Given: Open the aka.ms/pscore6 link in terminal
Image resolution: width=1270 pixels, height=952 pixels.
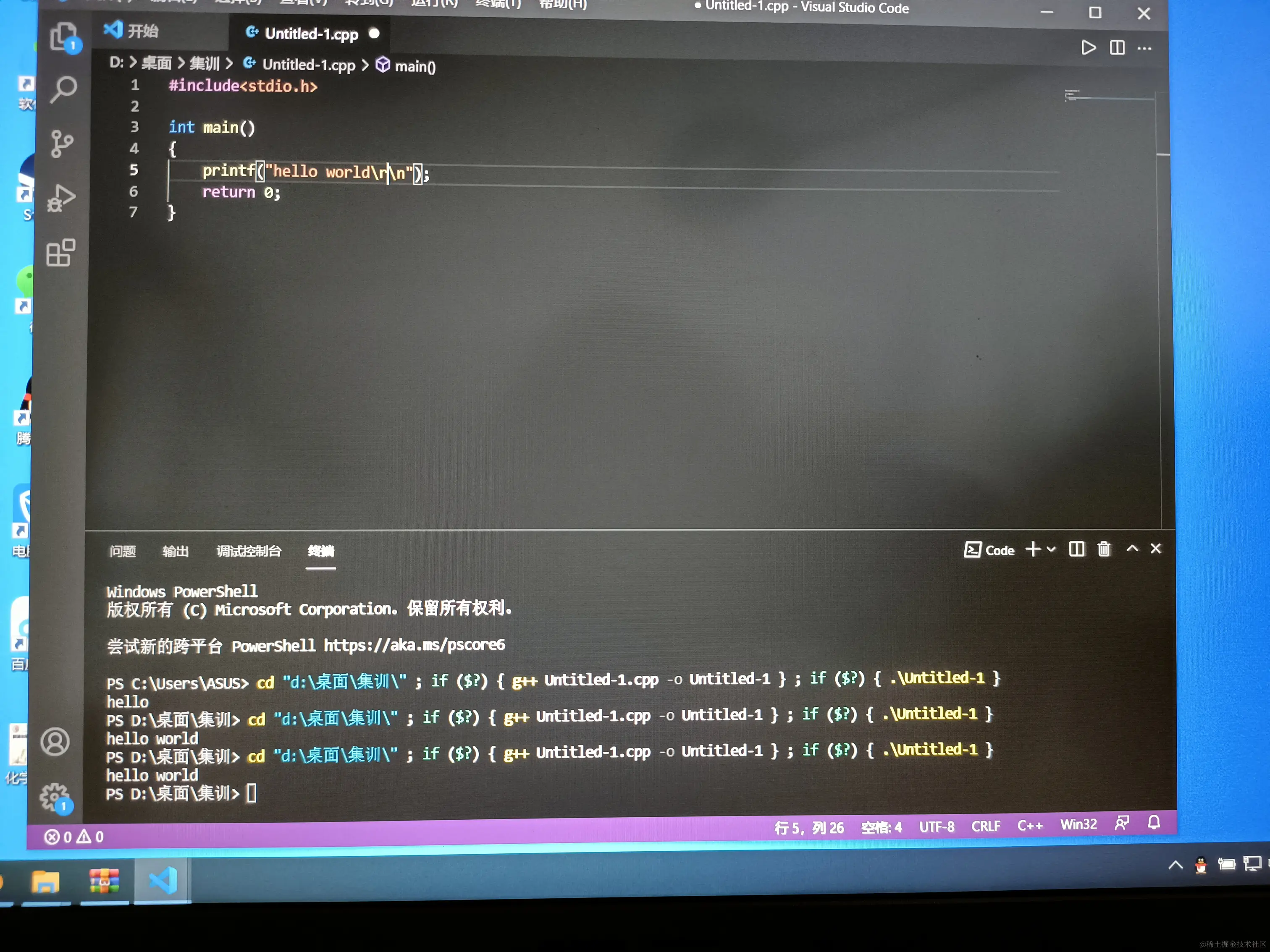Looking at the screenshot, I should tap(414, 645).
